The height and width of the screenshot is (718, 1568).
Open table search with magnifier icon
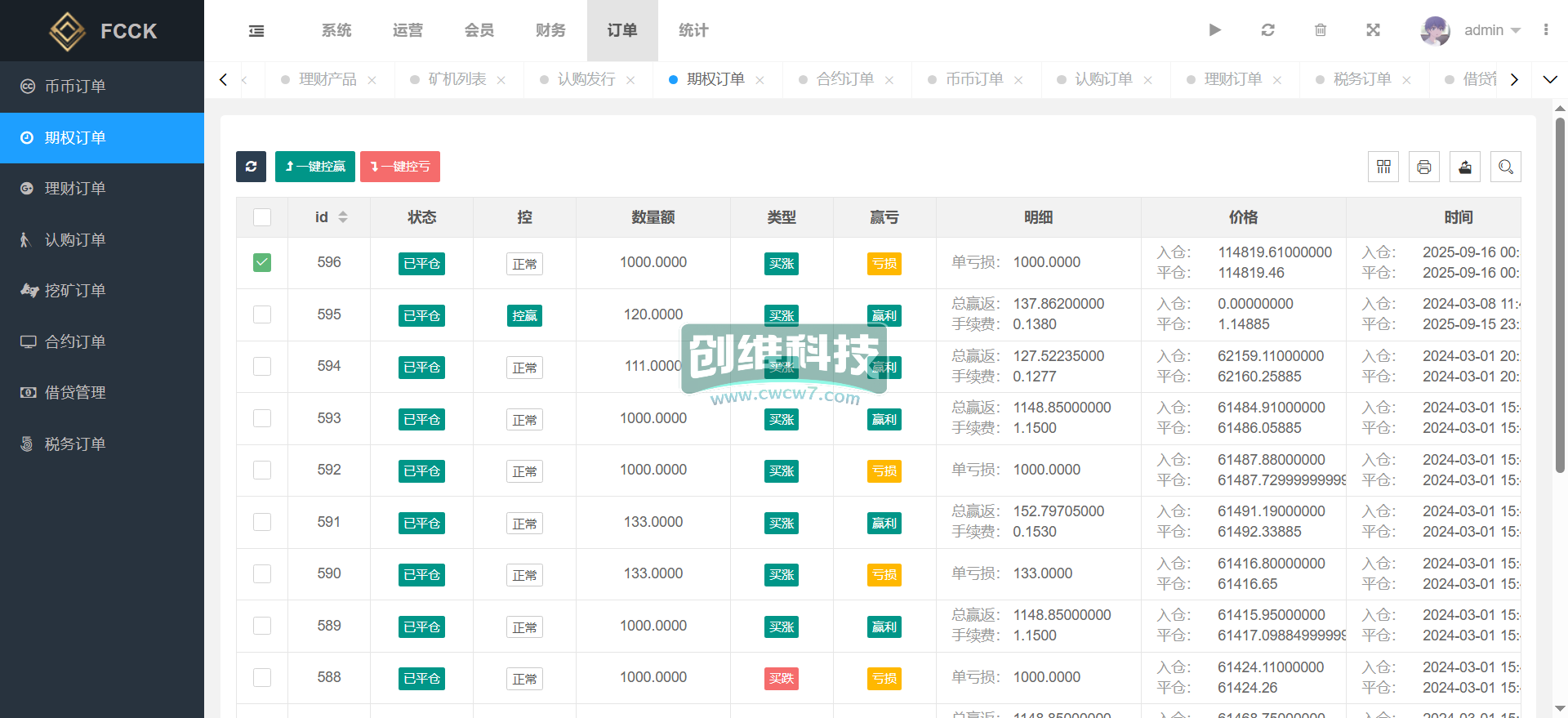click(x=1506, y=167)
